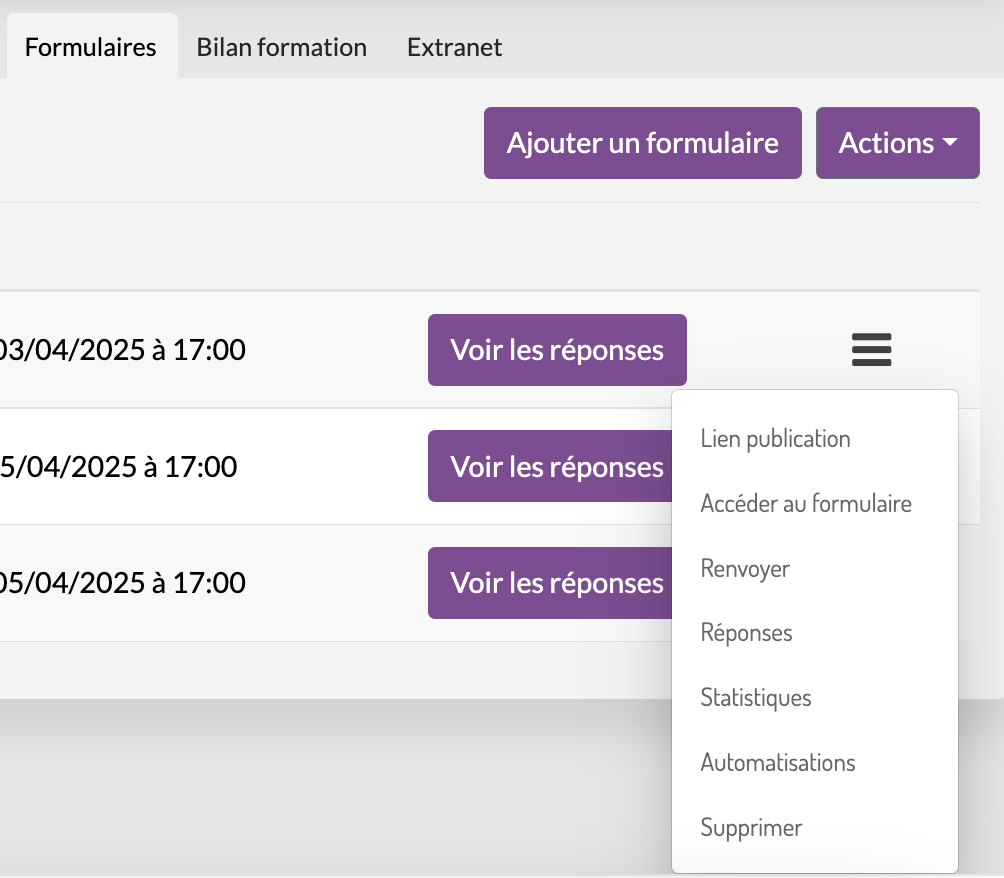The width and height of the screenshot is (1004, 878).
Task: Open the Bilan formation tab
Action: pyautogui.click(x=282, y=47)
